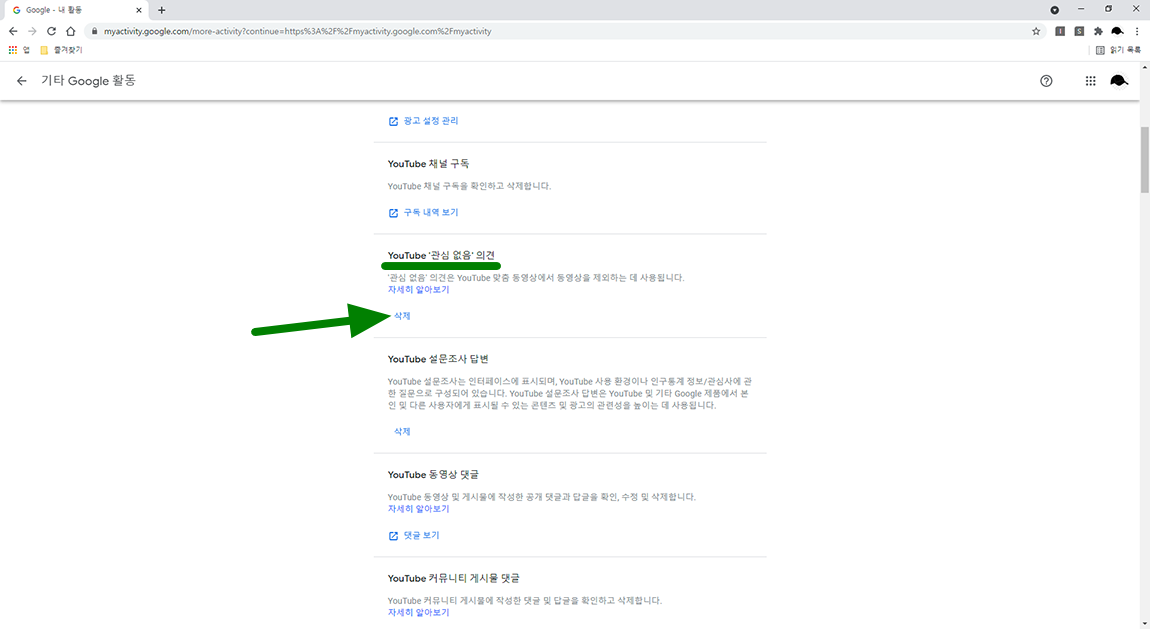Open the Google apps grid
This screenshot has height=629, width=1150.
[1091, 81]
